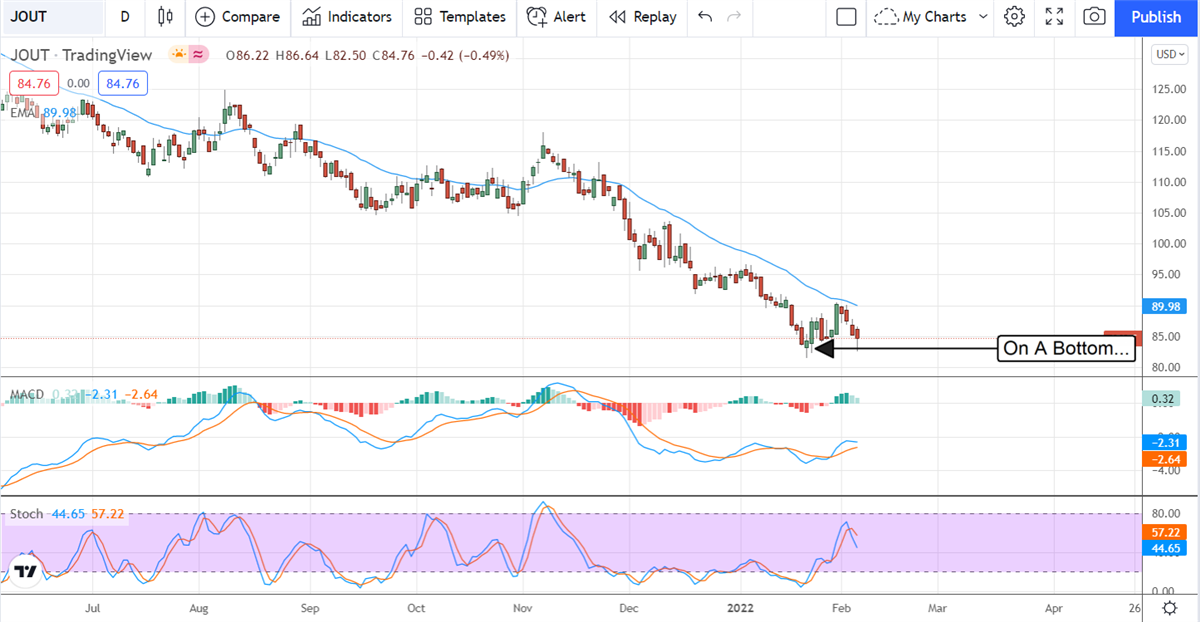The image size is (1200, 622).
Task: Open the Templates menu
Action: (x=459, y=17)
